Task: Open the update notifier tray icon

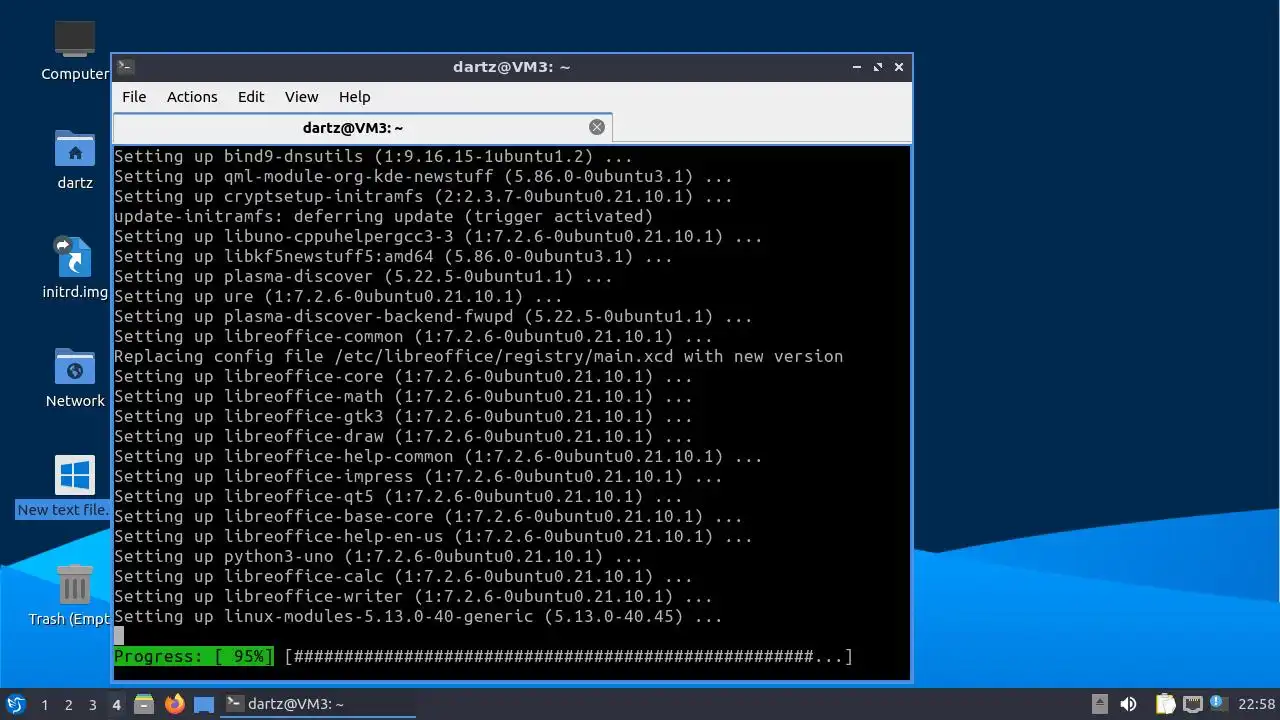Action: pyautogui.click(x=1217, y=703)
